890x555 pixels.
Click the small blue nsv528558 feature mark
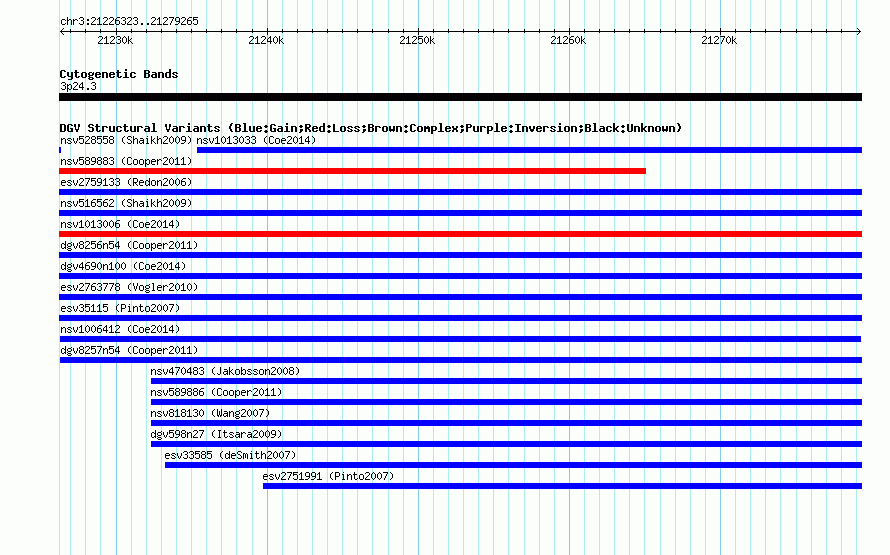click(60, 150)
